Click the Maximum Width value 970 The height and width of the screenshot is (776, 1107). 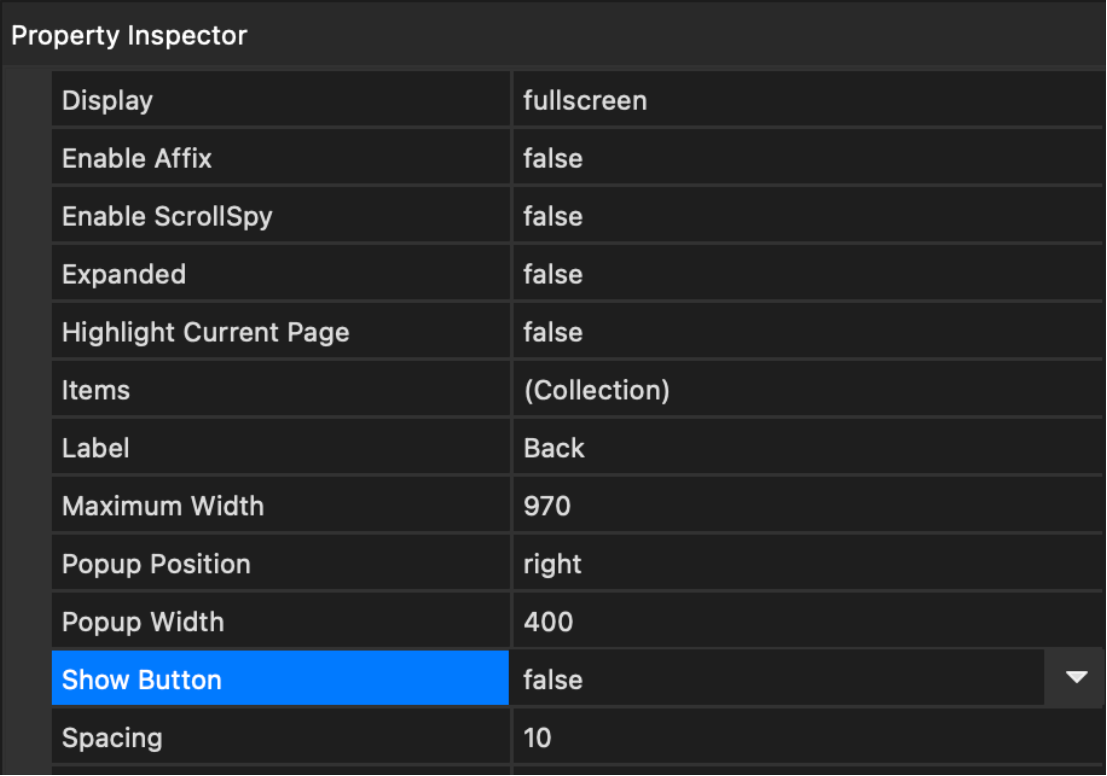click(x=547, y=507)
